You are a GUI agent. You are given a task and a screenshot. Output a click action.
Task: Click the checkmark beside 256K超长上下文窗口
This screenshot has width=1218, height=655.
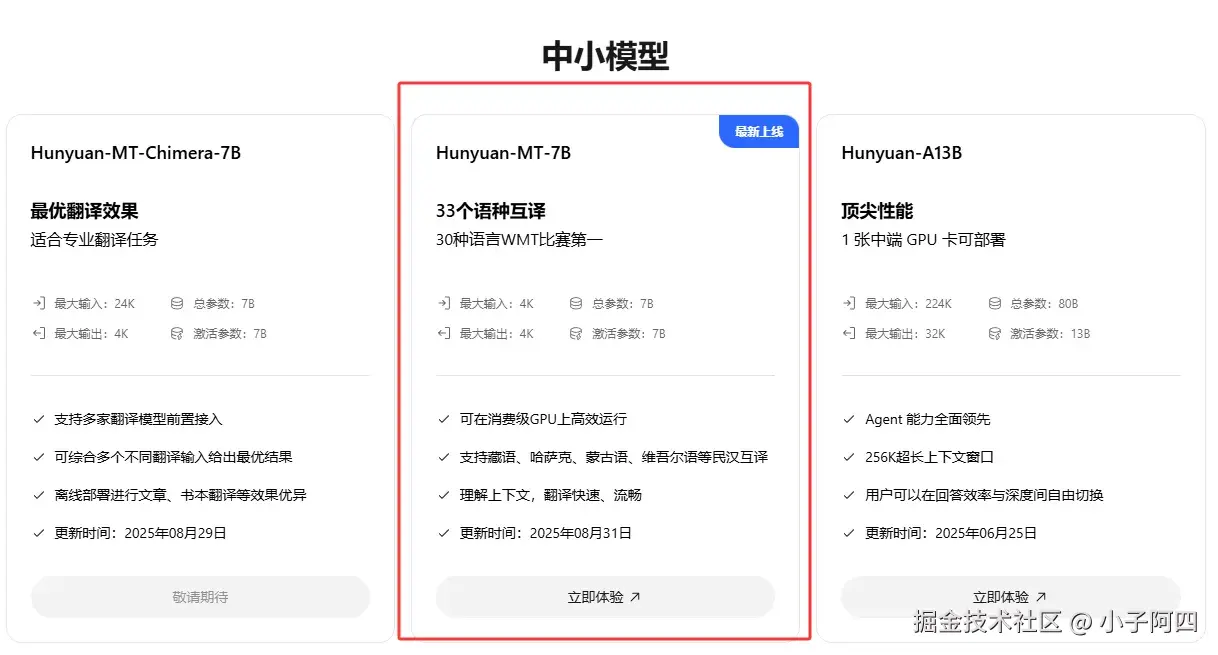coord(849,457)
